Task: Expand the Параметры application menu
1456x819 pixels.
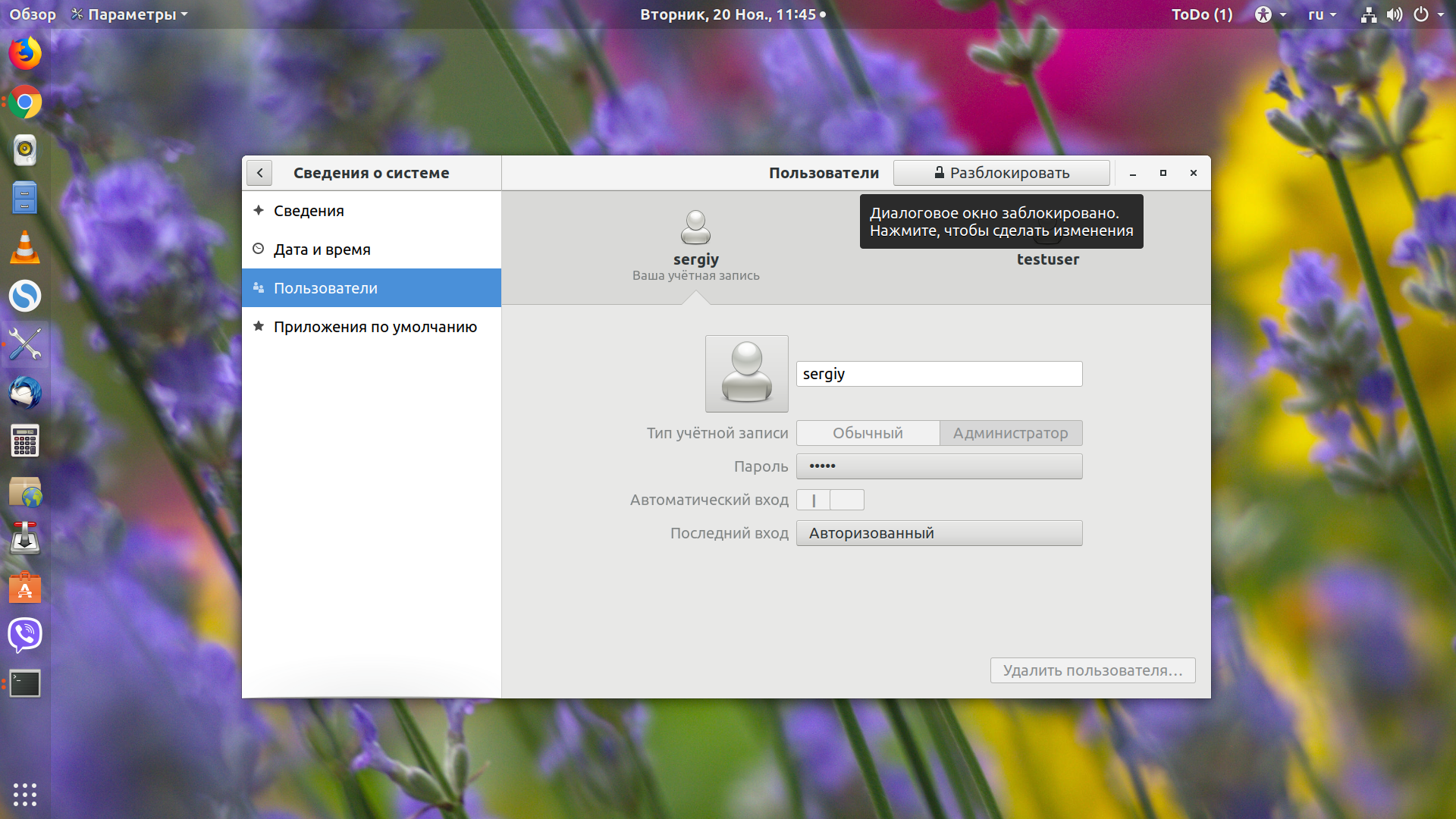Action: (x=130, y=14)
